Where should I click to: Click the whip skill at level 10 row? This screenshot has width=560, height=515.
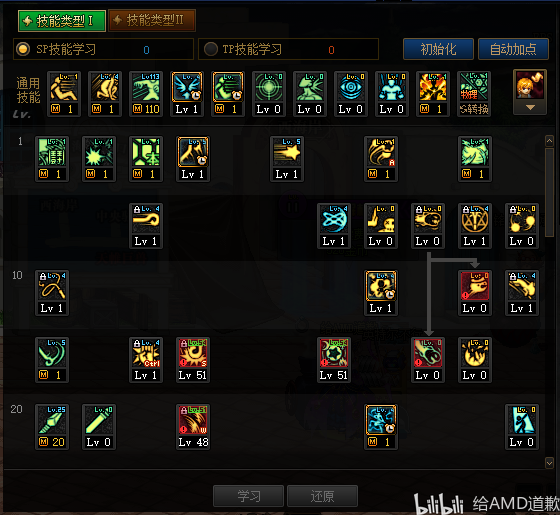[52, 286]
